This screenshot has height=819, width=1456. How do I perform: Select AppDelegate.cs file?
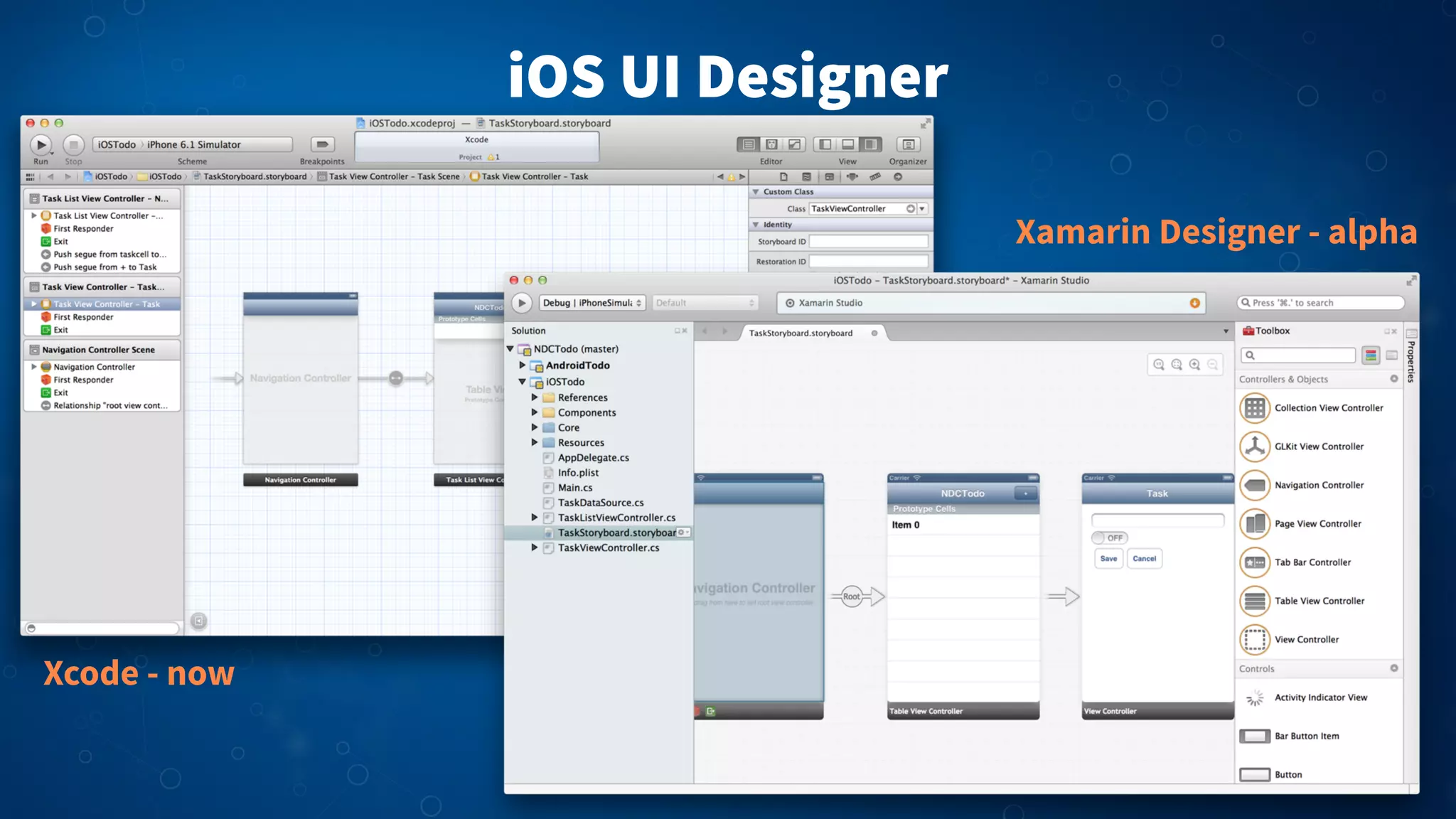click(x=586, y=458)
